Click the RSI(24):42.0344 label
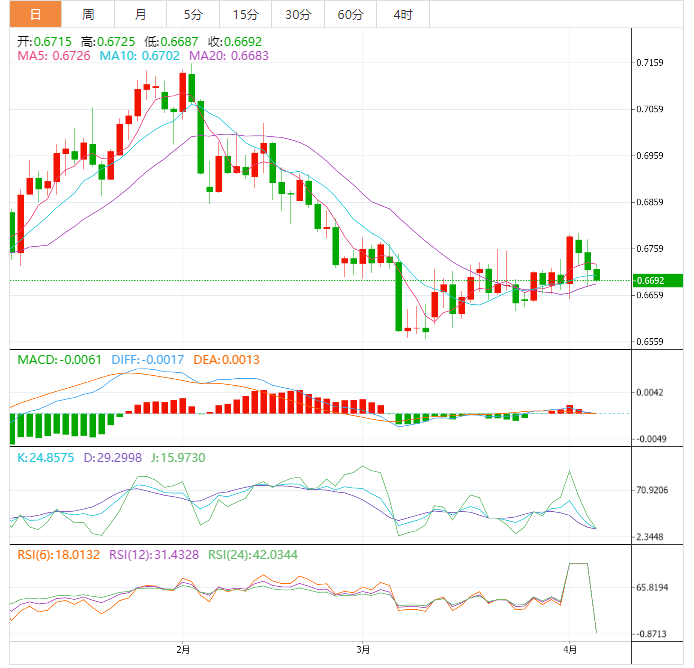This screenshot has height=668, width=694. click(262, 554)
